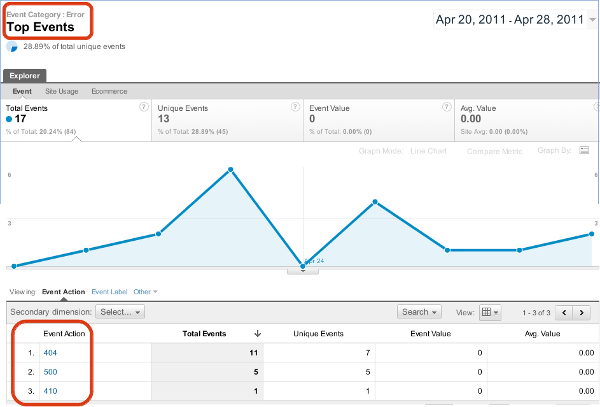
Task: Click the Apr 24 data point
Action: click(x=303, y=266)
